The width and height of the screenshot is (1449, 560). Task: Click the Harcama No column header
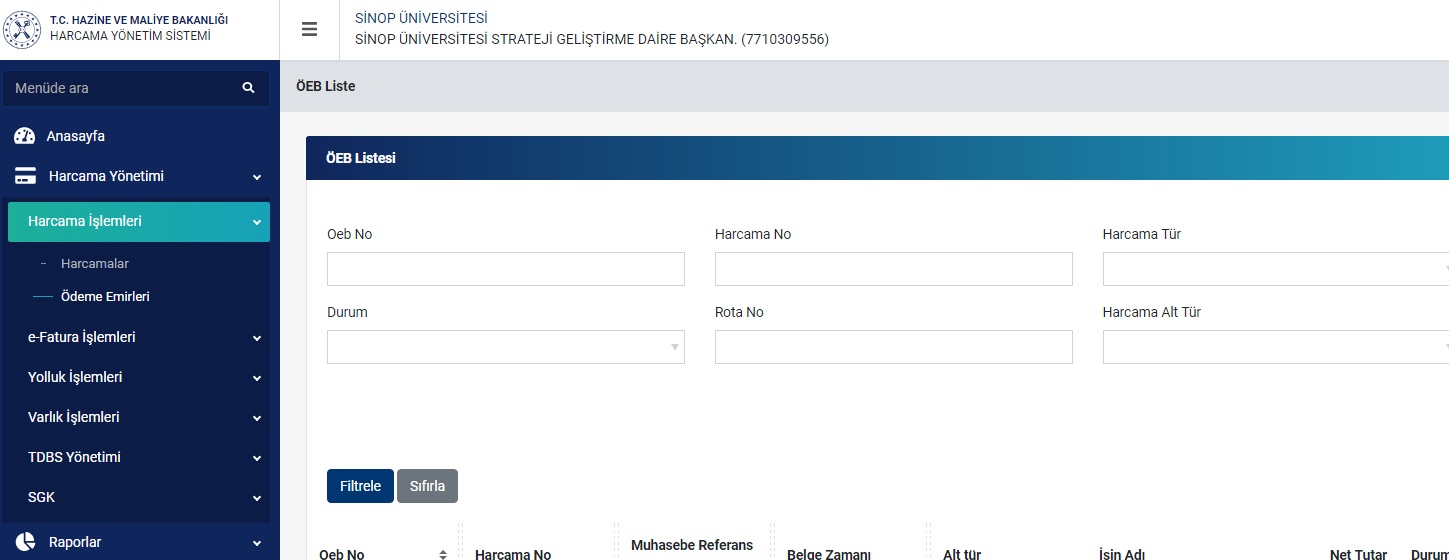click(513, 554)
